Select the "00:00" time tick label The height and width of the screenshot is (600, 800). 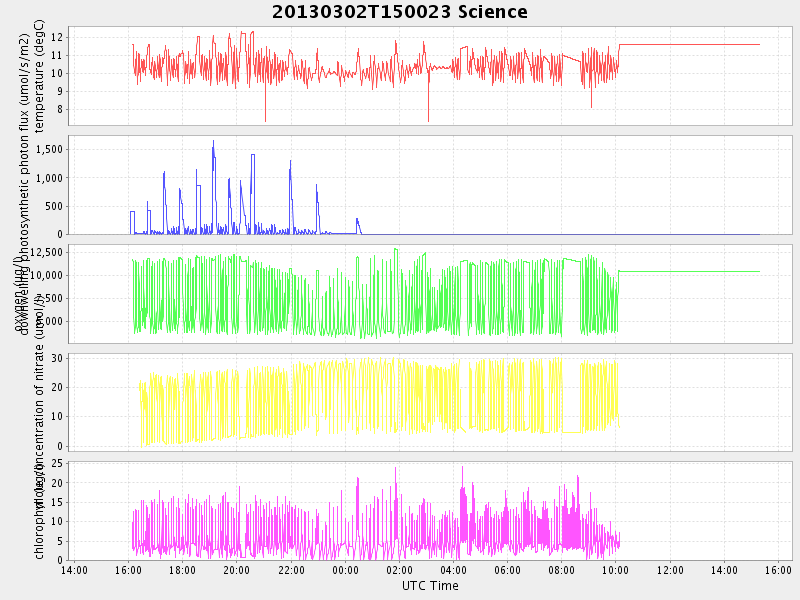coord(345,570)
